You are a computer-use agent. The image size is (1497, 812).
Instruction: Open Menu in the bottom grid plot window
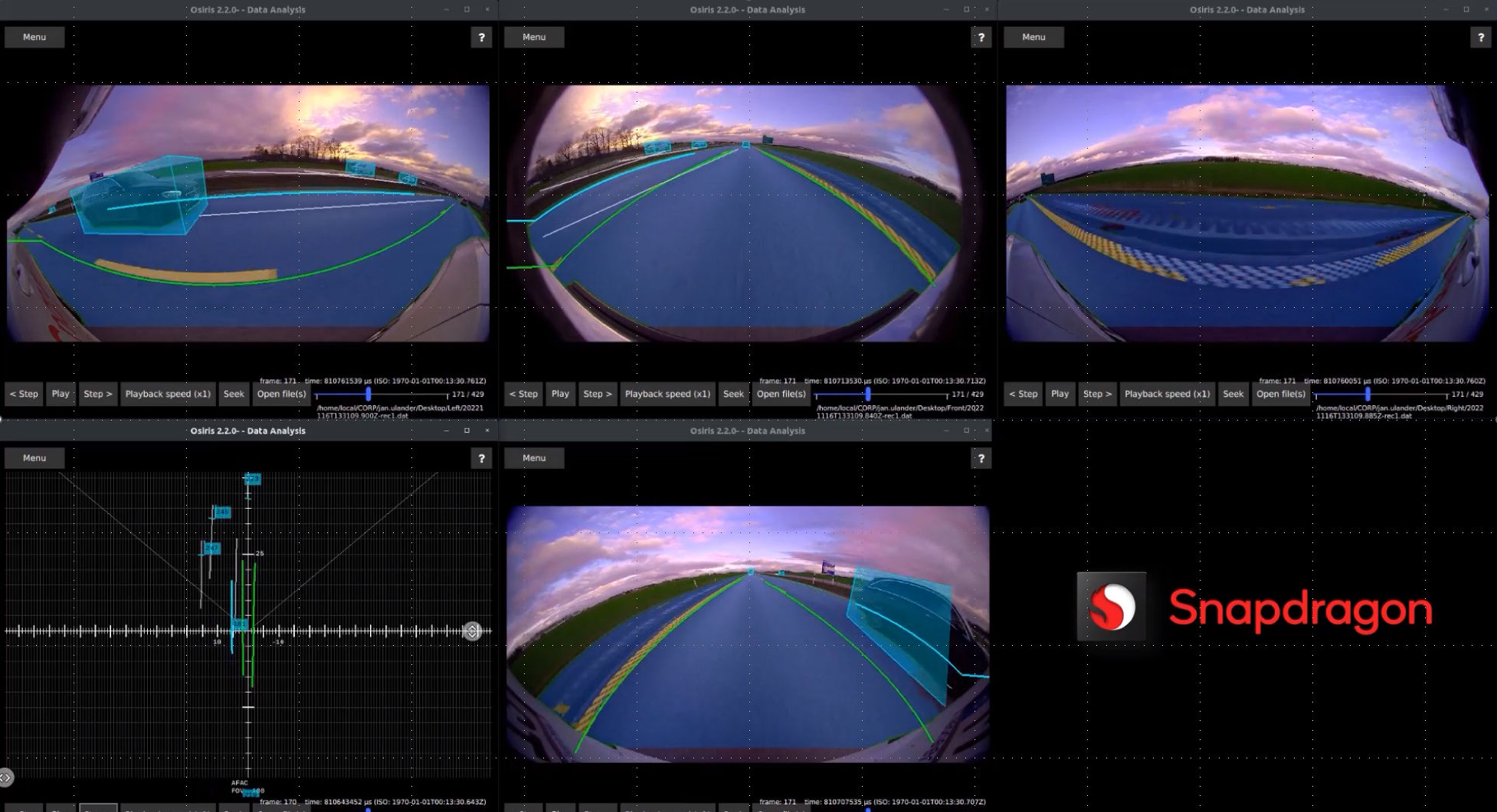pos(34,458)
